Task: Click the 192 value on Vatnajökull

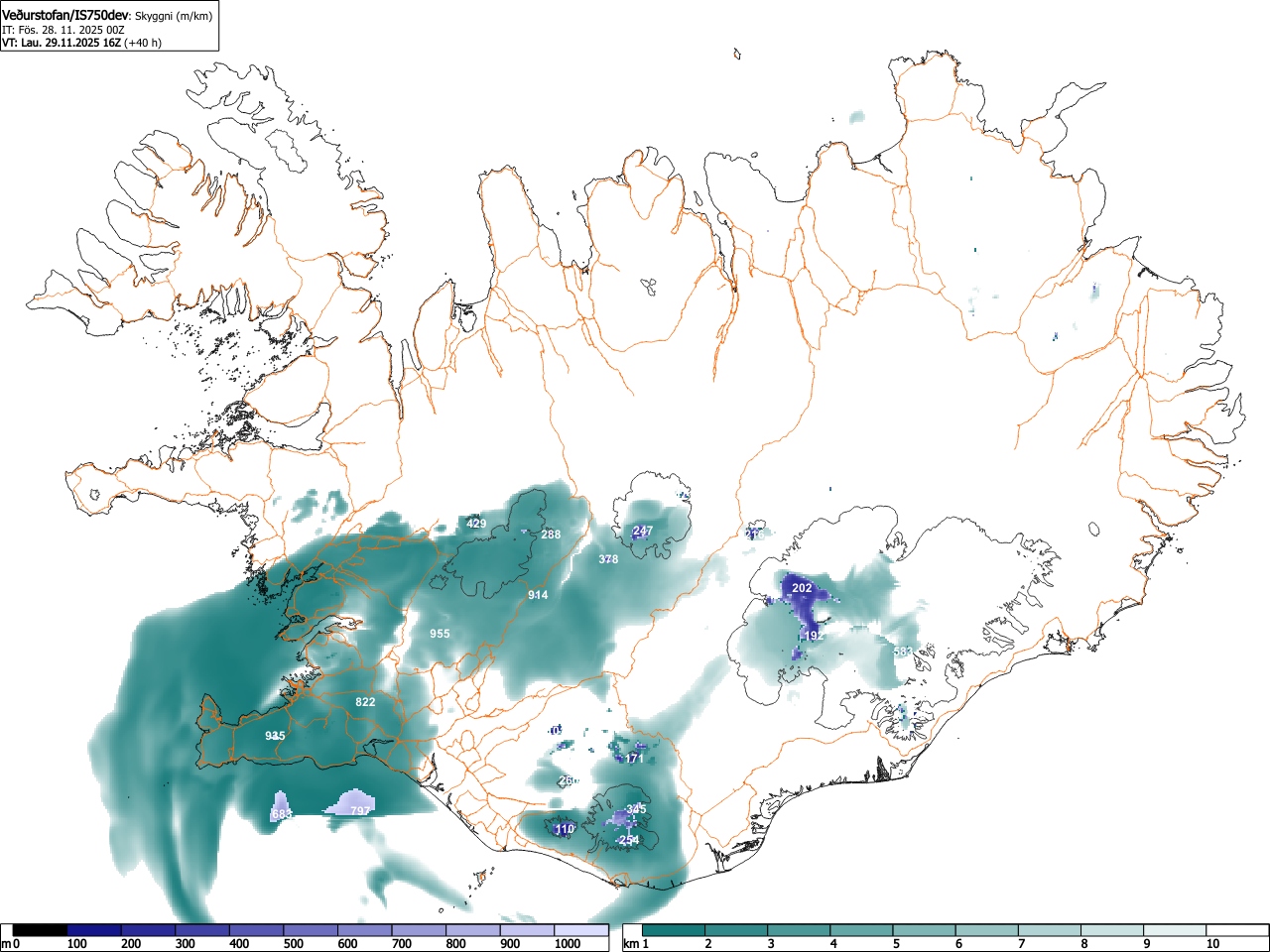Action: (813, 636)
